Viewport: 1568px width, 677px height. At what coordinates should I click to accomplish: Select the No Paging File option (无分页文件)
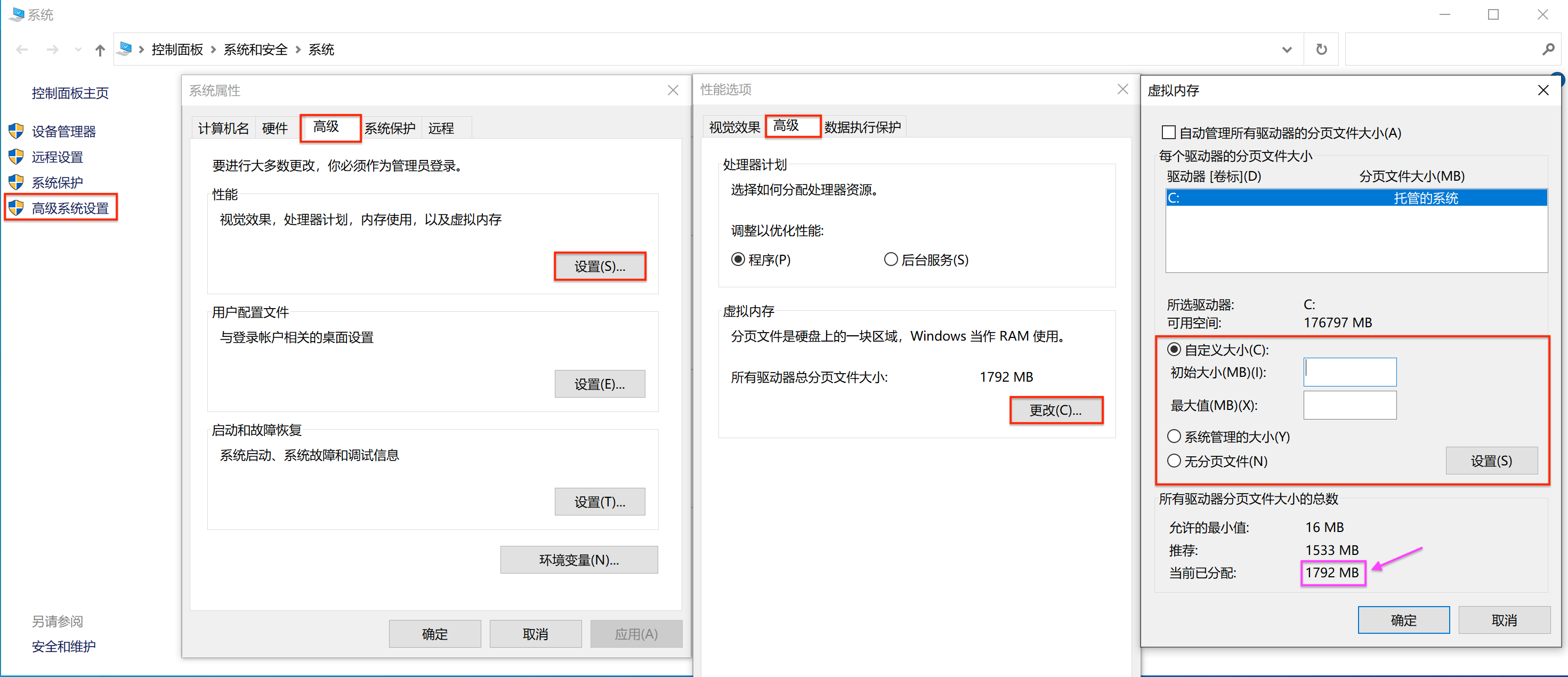click(1174, 460)
